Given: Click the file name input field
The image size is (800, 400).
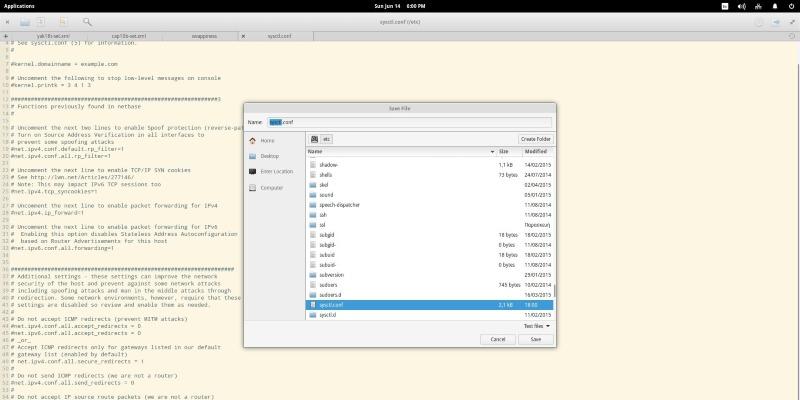Looking at the screenshot, I should pos(410,121).
